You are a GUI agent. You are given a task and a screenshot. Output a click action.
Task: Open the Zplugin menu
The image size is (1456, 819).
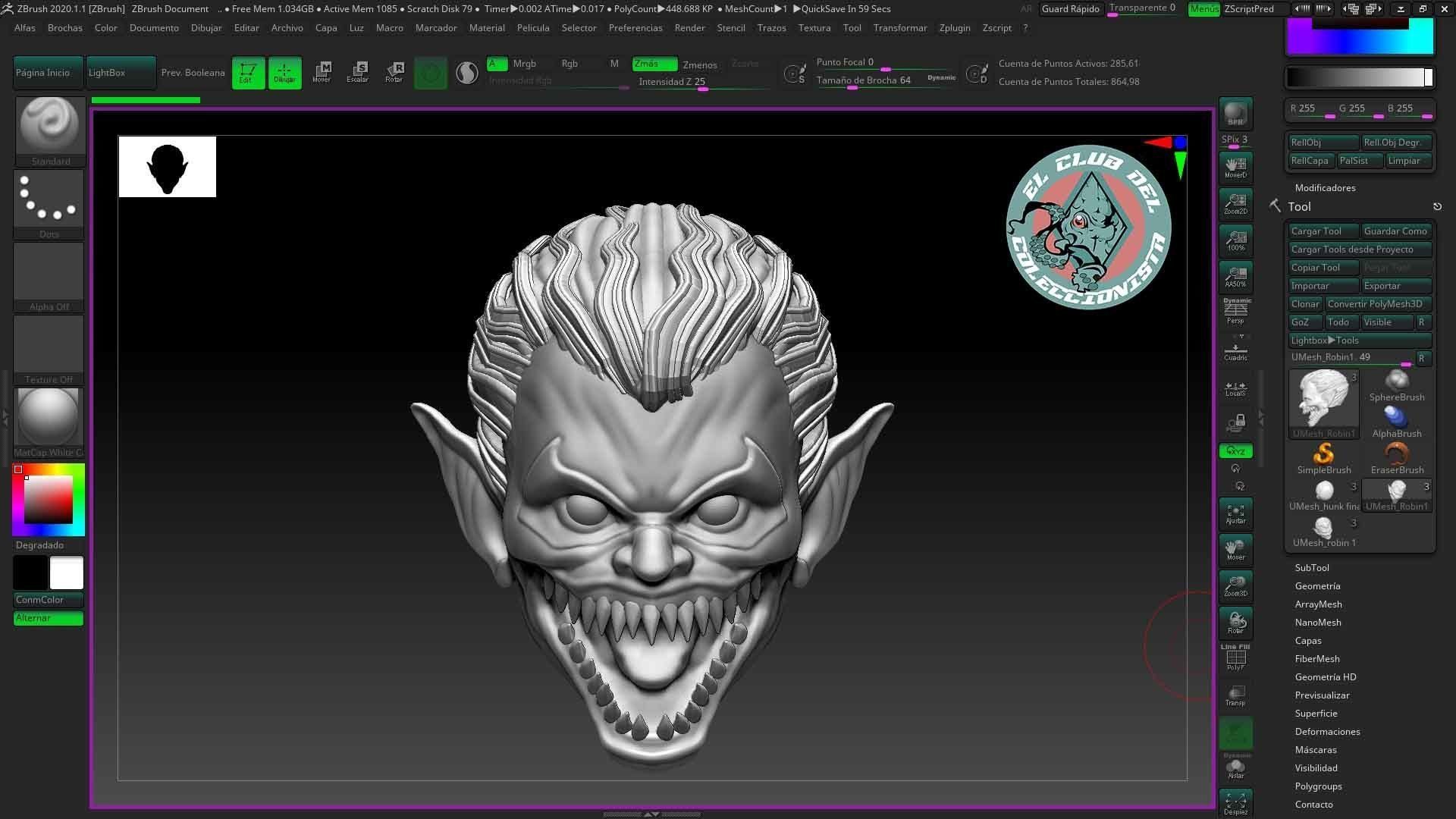point(955,27)
